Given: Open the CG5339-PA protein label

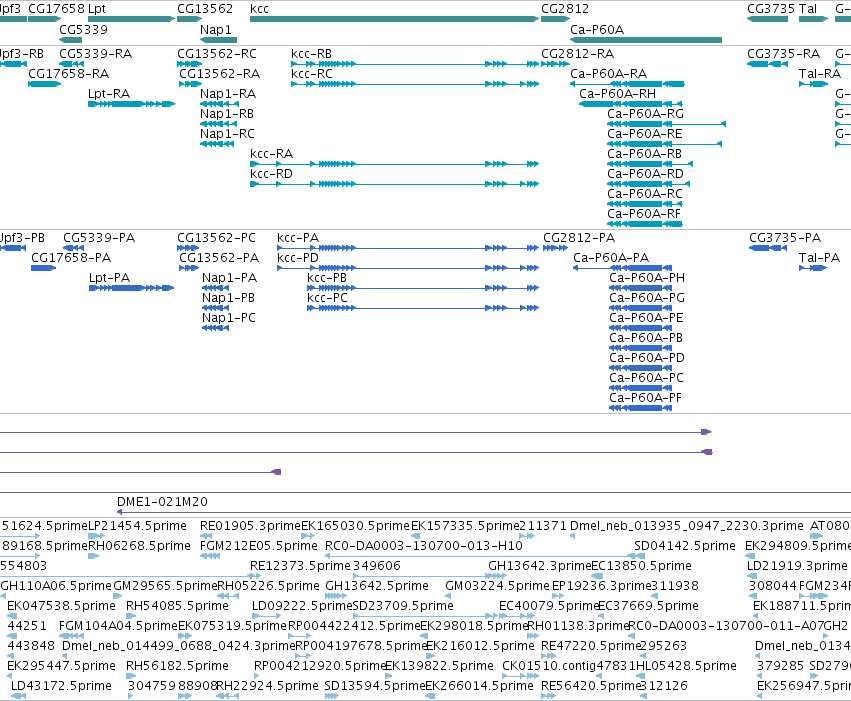Looking at the screenshot, I should coord(99,238).
